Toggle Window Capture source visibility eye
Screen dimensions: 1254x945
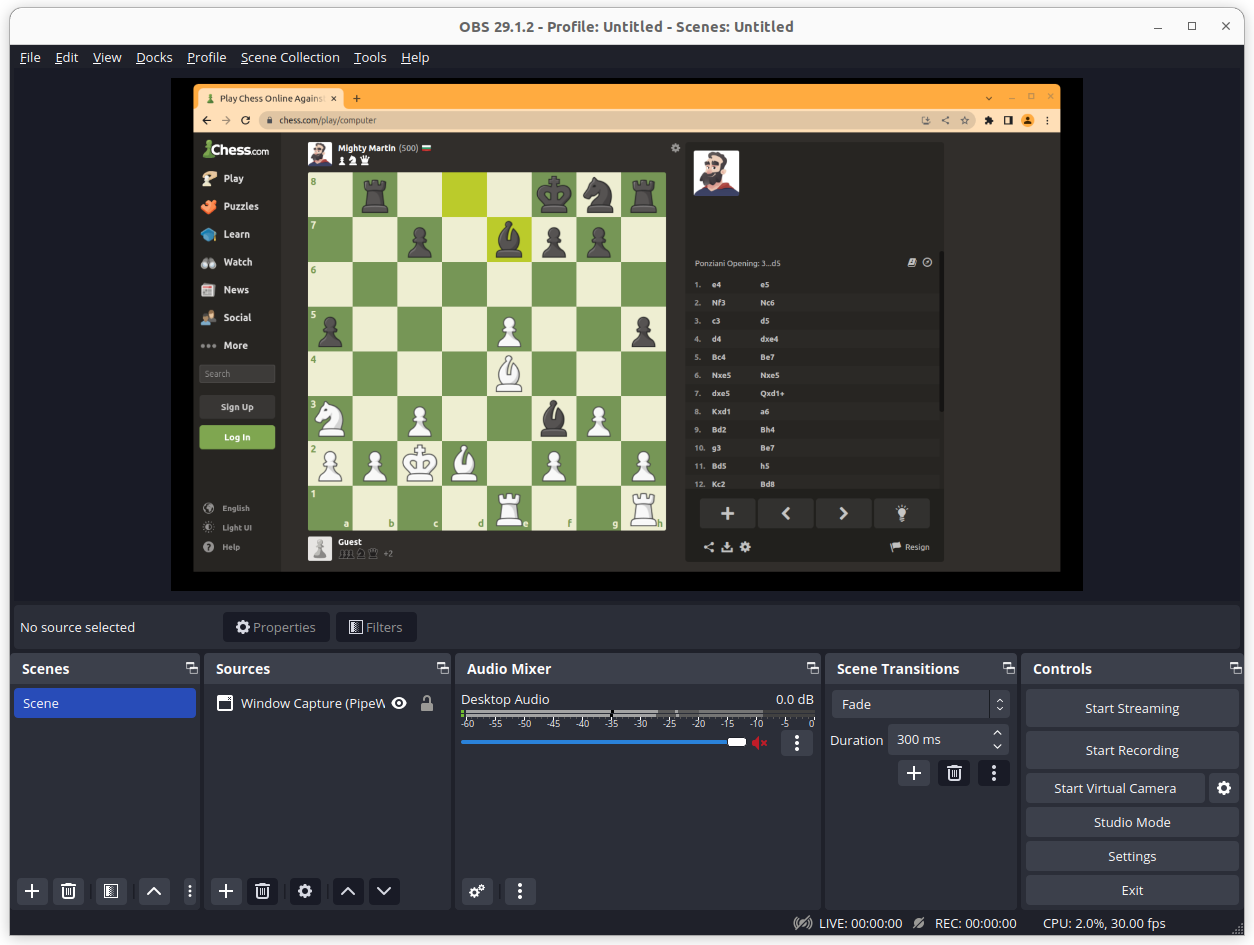[x=399, y=703]
